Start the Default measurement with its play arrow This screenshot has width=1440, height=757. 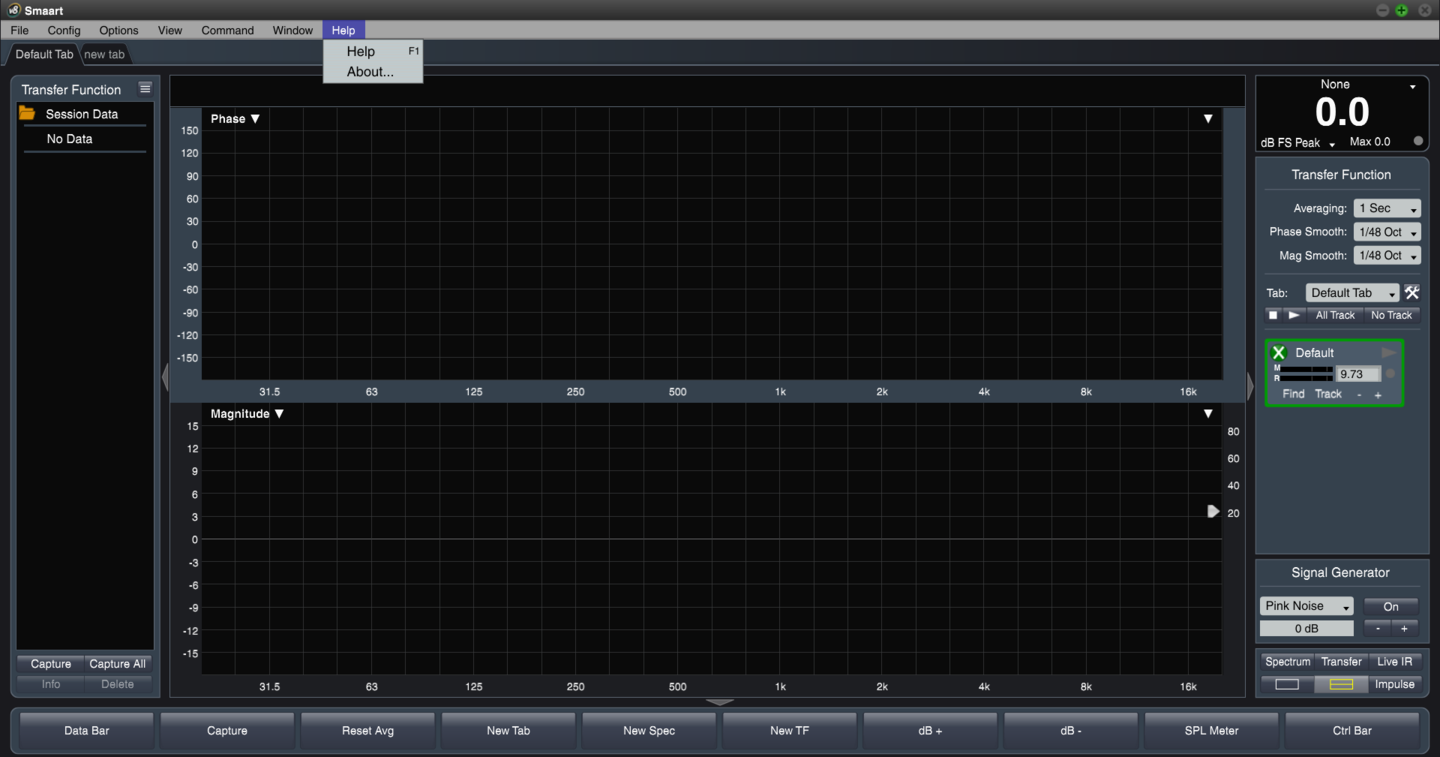click(1389, 353)
